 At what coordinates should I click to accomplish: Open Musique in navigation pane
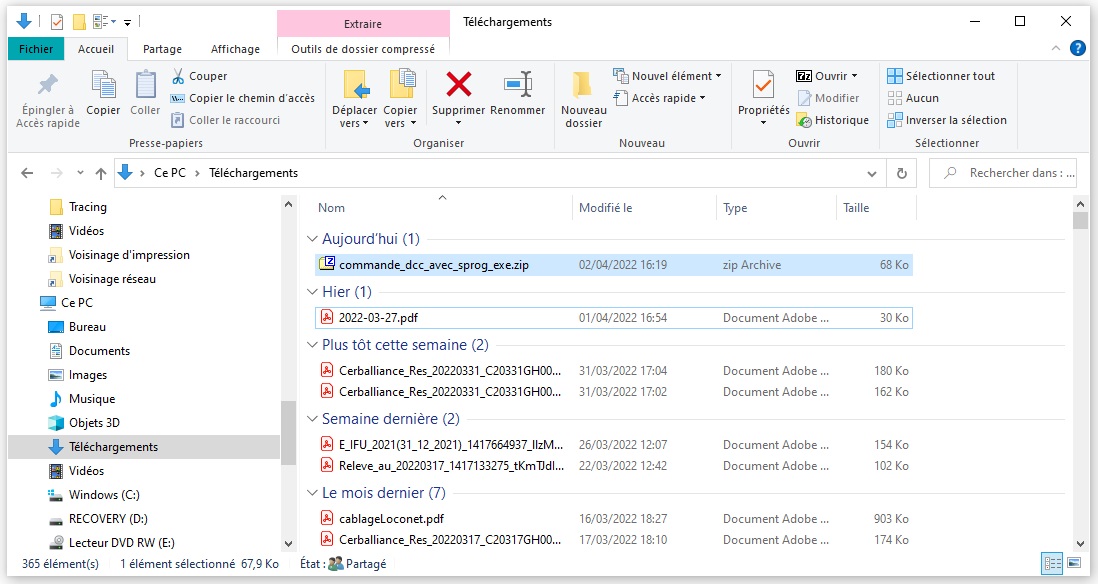pos(81,399)
